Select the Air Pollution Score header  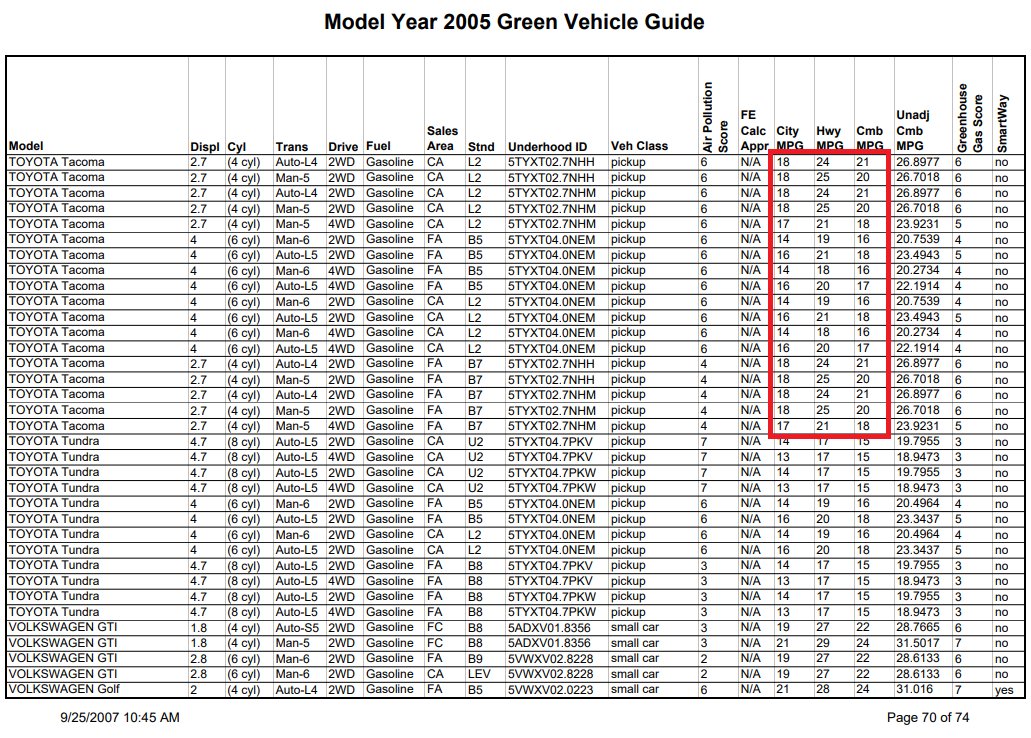(x=715, y=117)
